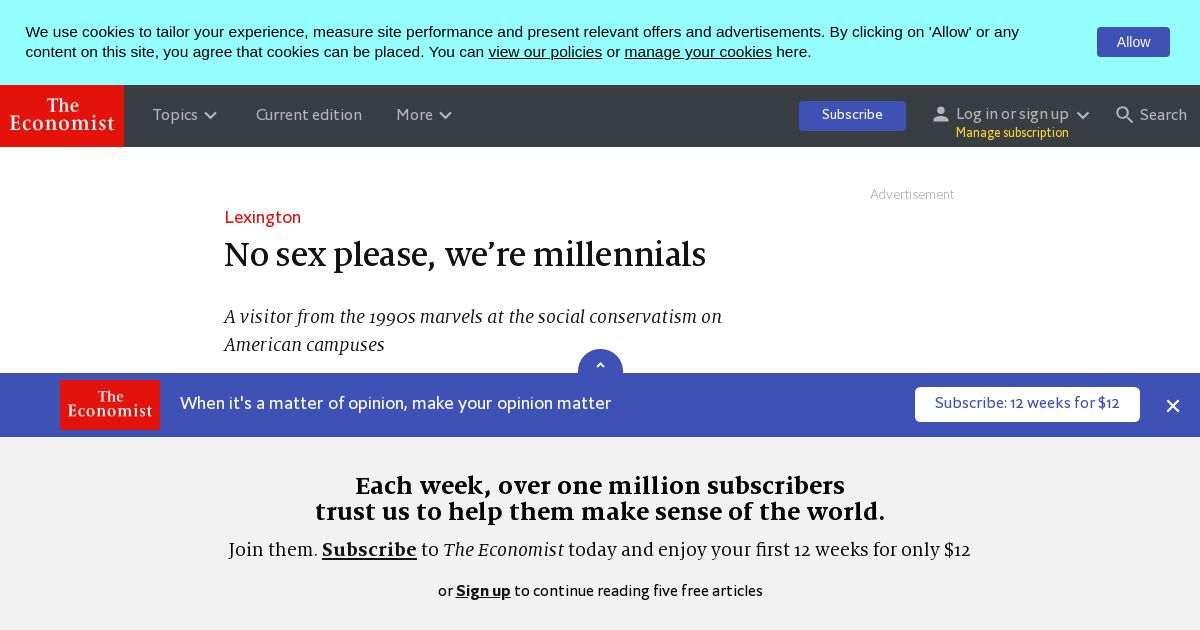Click the user profile icon
1200x630 pixels.
pyautogui.click(x=940, y=114)
